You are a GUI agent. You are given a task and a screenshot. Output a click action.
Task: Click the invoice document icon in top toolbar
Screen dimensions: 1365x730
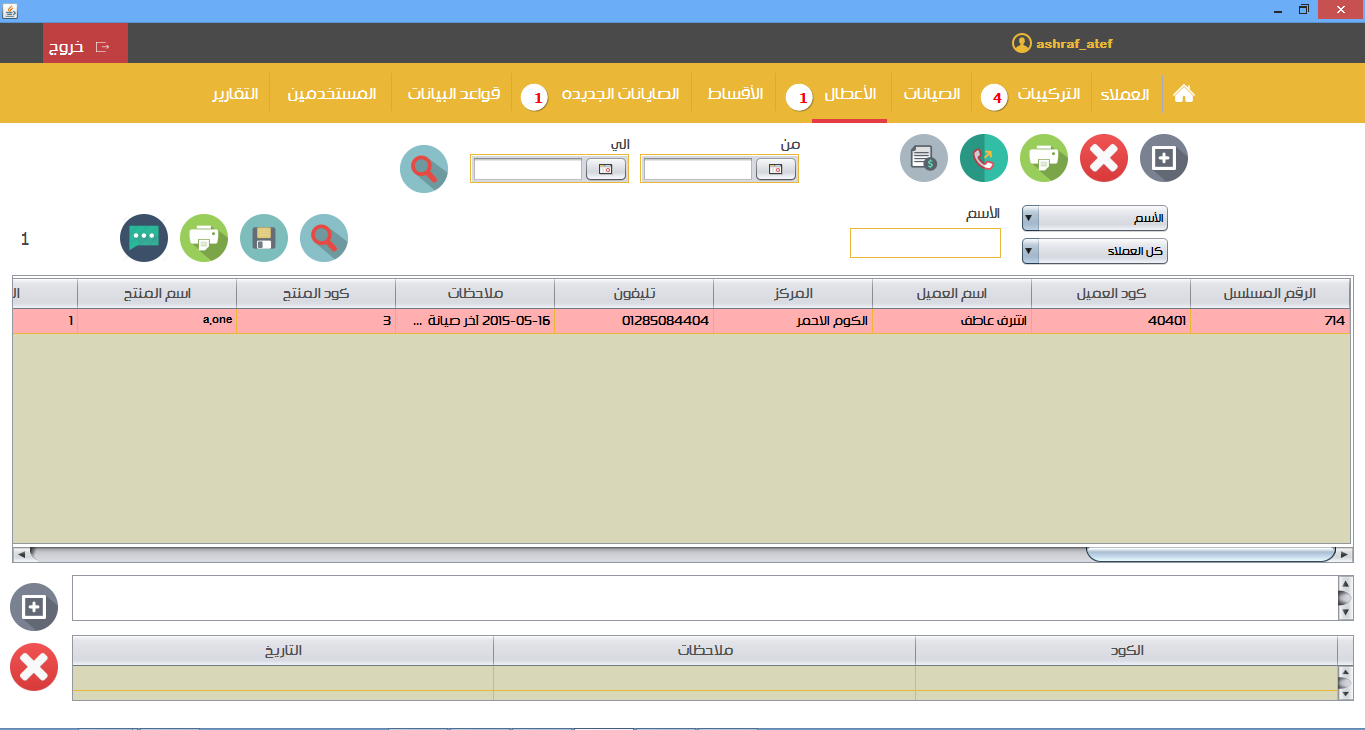(x=924, y=158)
